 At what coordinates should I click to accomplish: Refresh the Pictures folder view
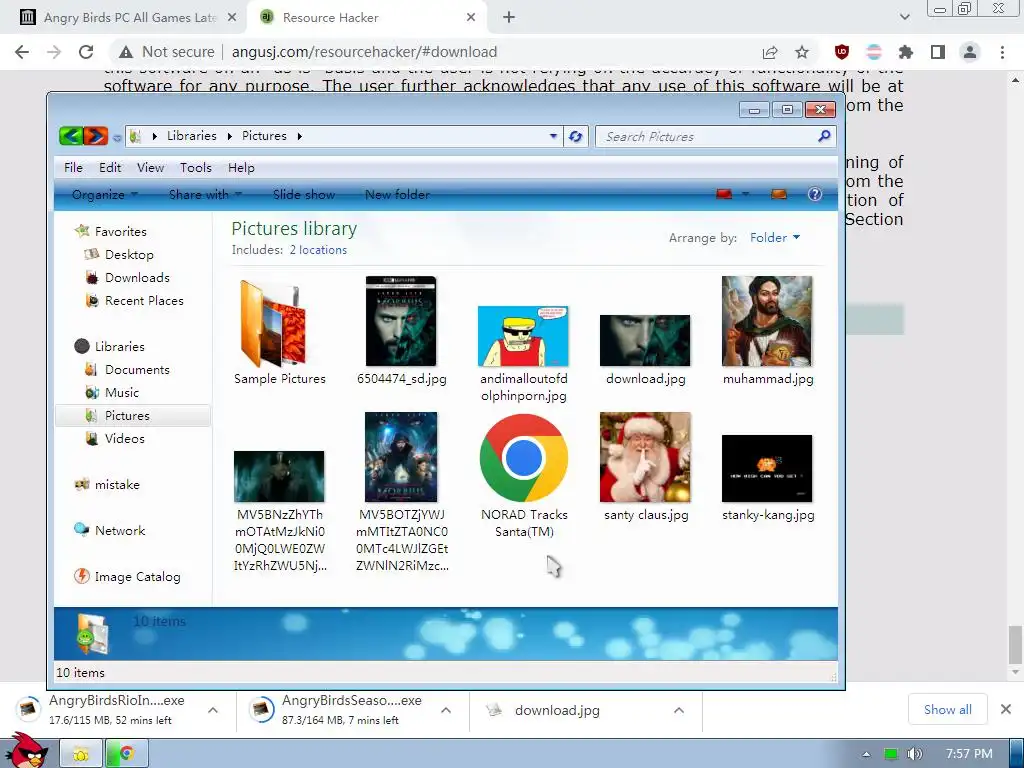click(x=575, y=136)
